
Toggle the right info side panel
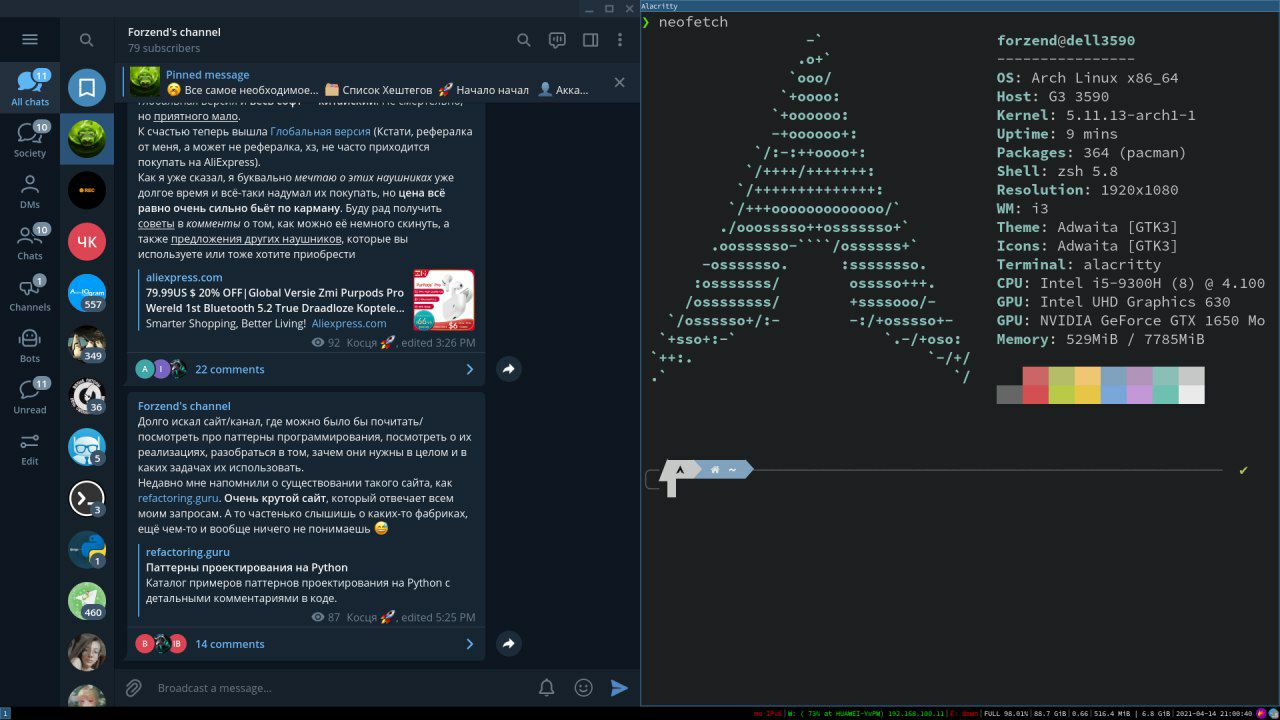590,40
